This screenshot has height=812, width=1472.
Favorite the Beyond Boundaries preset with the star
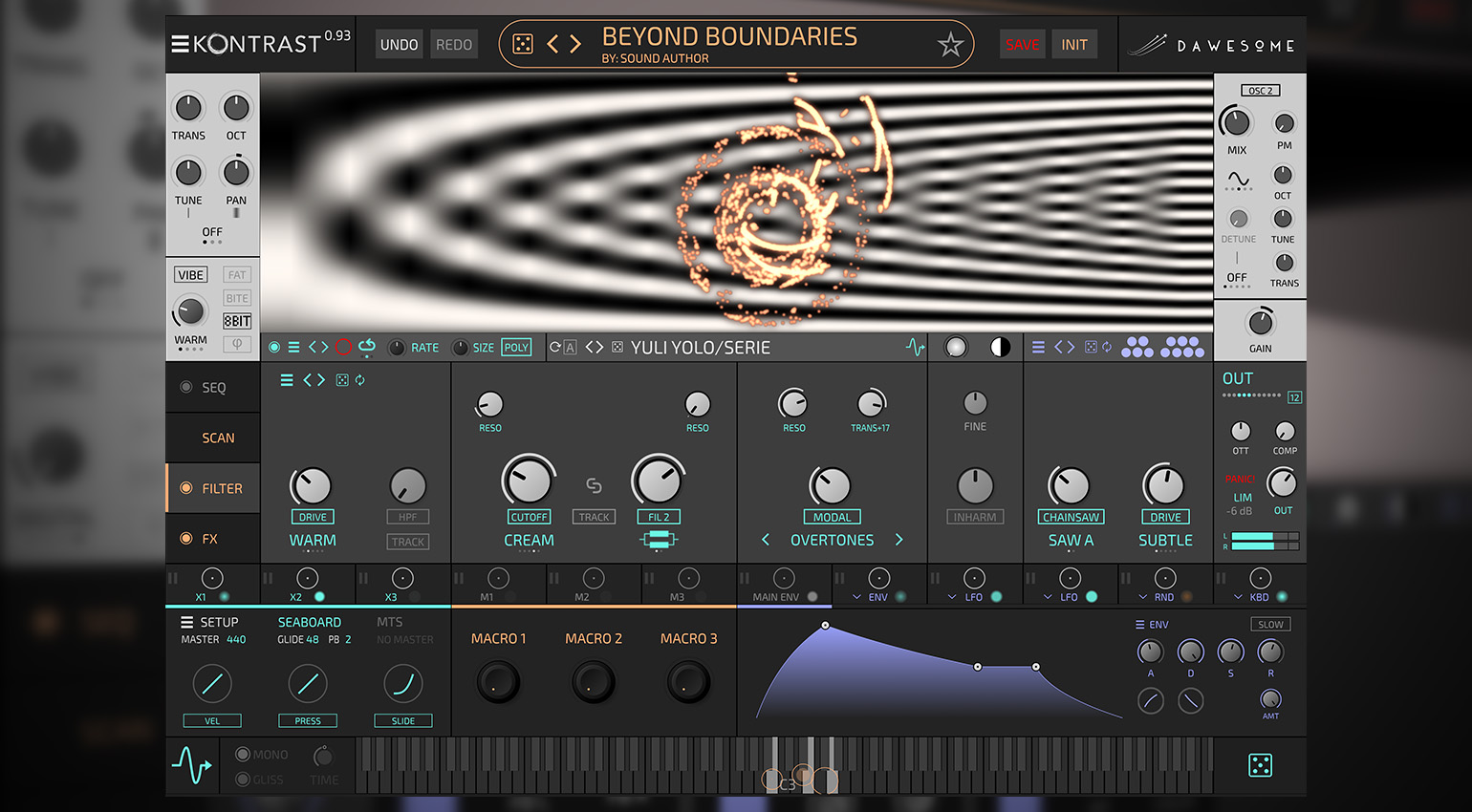[950, 45]
